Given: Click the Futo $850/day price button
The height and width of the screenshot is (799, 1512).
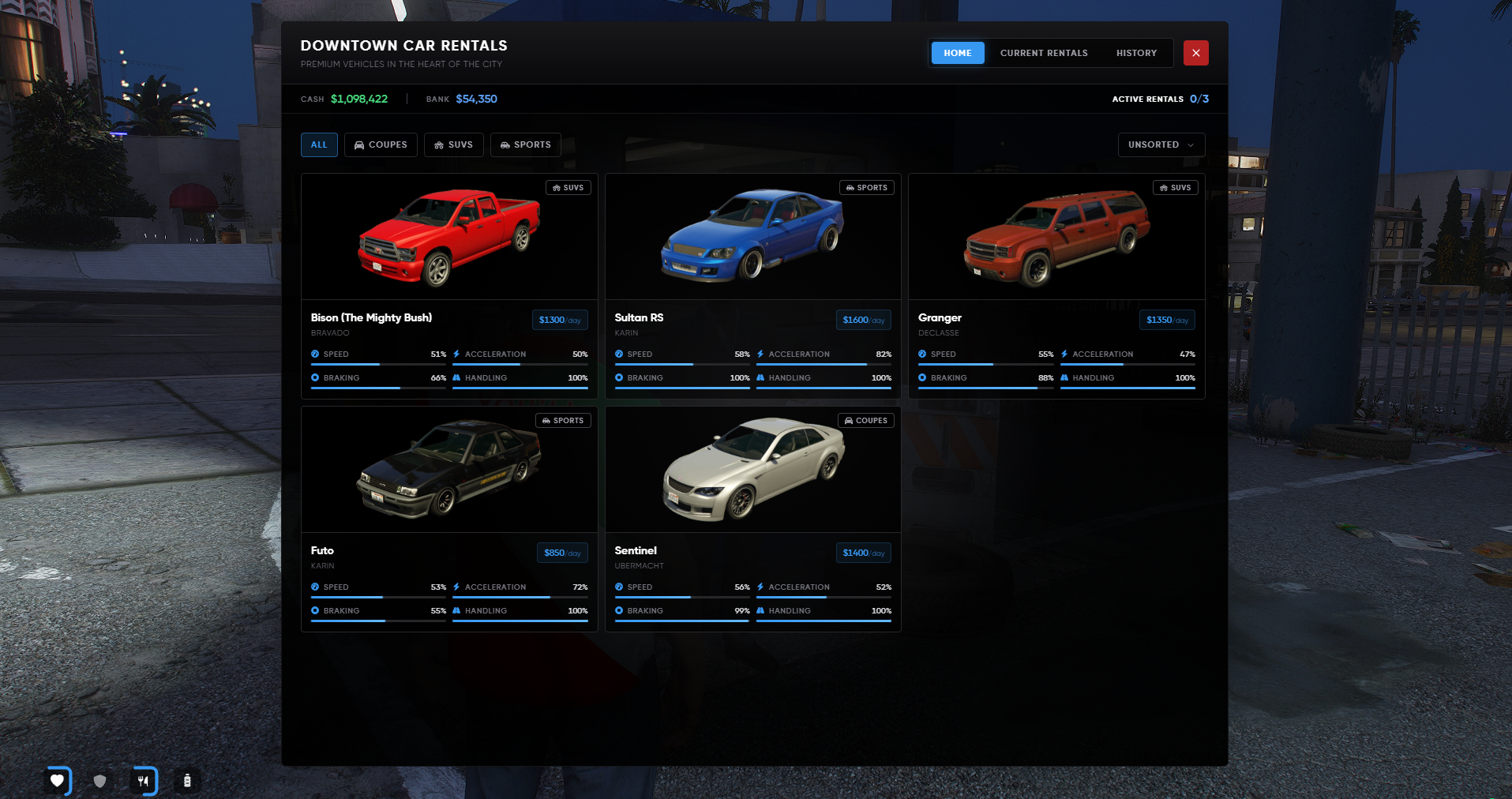Looking at the screenshot, I should (562, 553).
